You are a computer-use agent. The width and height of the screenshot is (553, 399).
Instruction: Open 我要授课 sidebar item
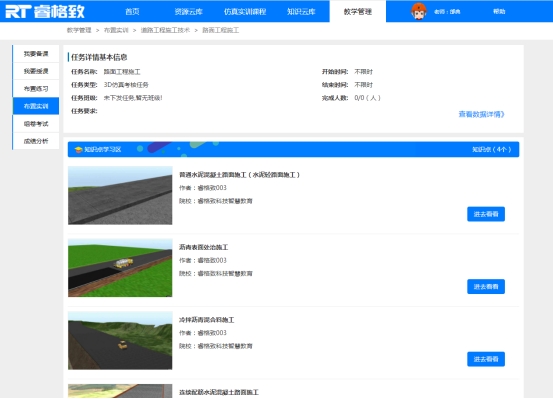click(x=36, y=71)
